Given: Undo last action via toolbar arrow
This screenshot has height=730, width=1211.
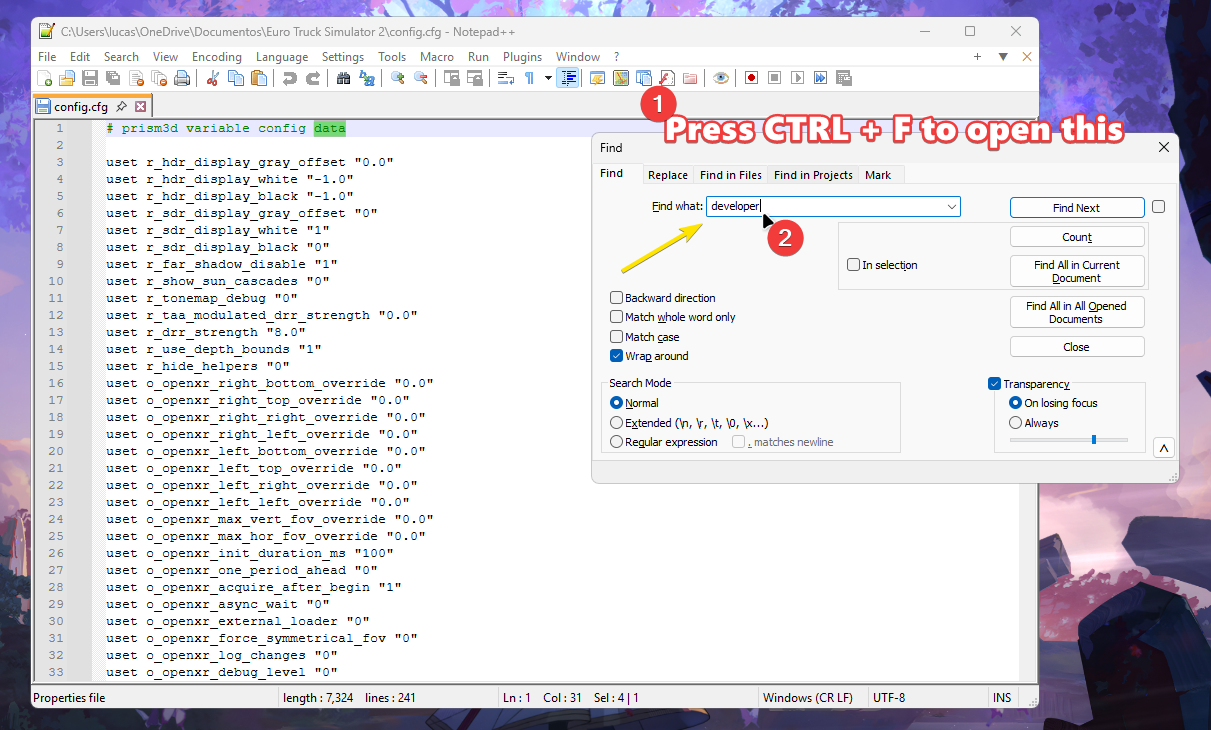Looking at the screenshot, I should click(289, 78).
